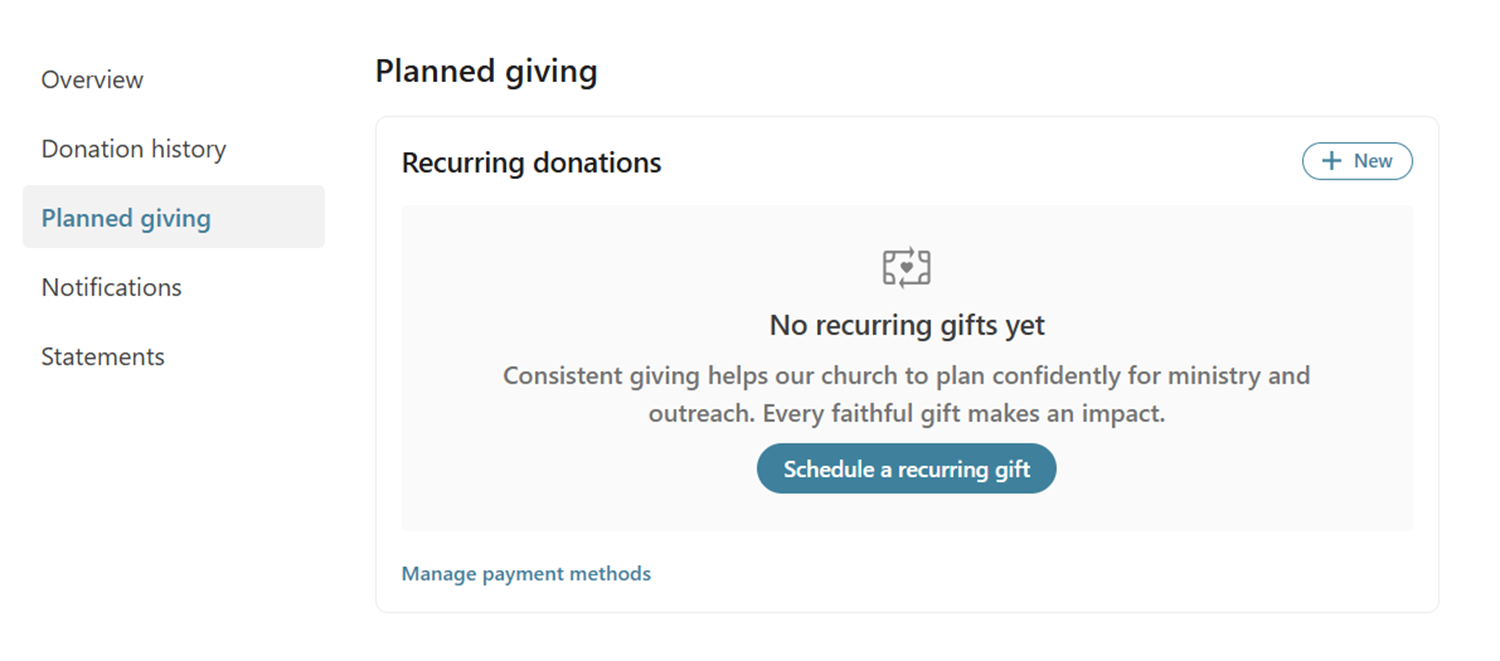Click the "No recurring gifts yet" message
The height and width of the screenshot is (661, 1500).
click(x=907, y=325)
